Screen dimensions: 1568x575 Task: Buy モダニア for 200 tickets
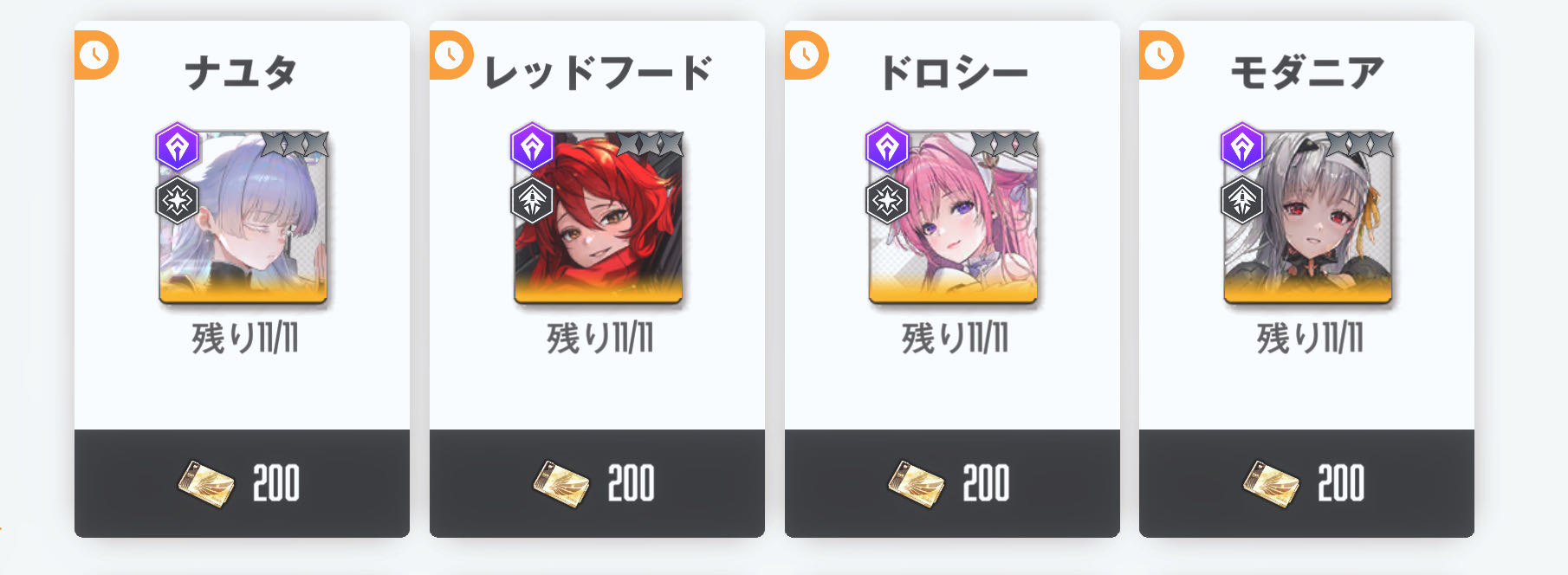[1306, 483]
